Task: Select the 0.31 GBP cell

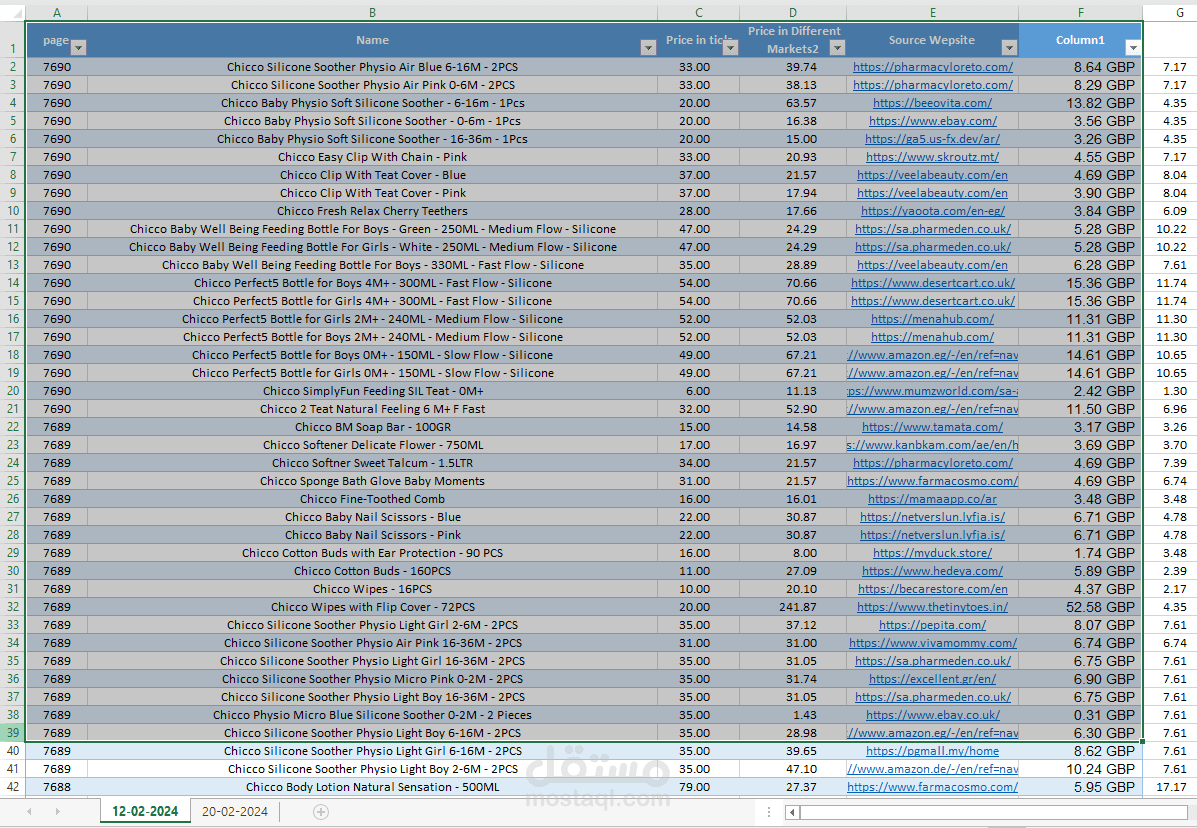Action: click(x=1081, y=715)
